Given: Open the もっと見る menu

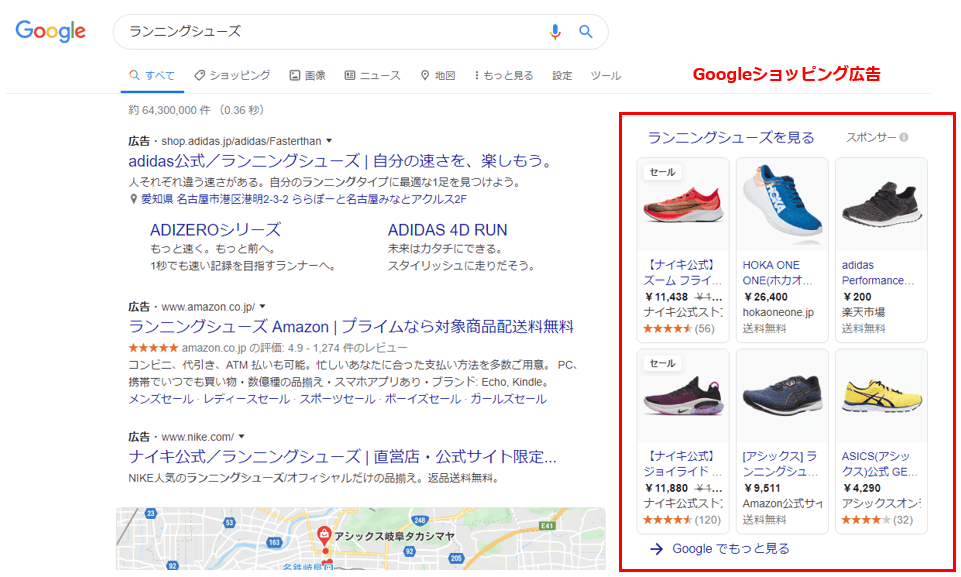Looking at the screenshot, I should (503, 75).
